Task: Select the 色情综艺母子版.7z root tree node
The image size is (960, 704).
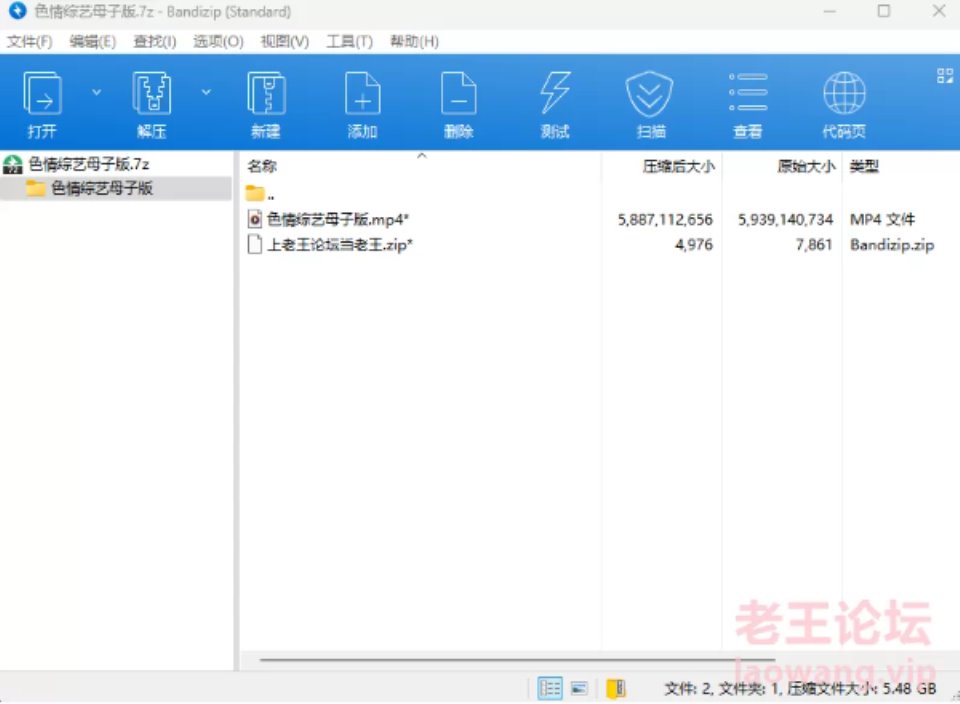Action: pos(89,164)
